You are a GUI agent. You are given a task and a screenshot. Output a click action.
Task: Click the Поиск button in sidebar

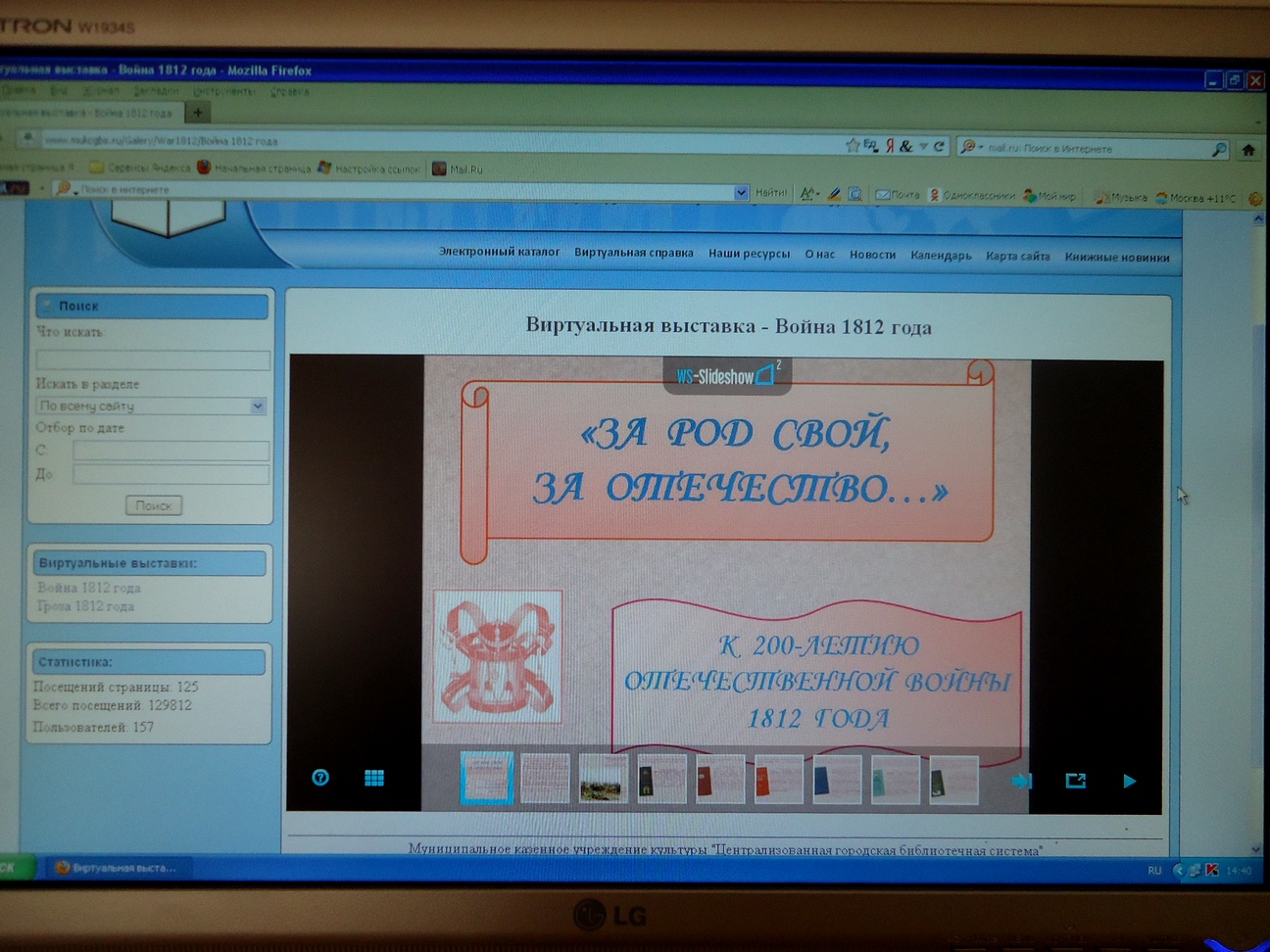tap(154, 505)
